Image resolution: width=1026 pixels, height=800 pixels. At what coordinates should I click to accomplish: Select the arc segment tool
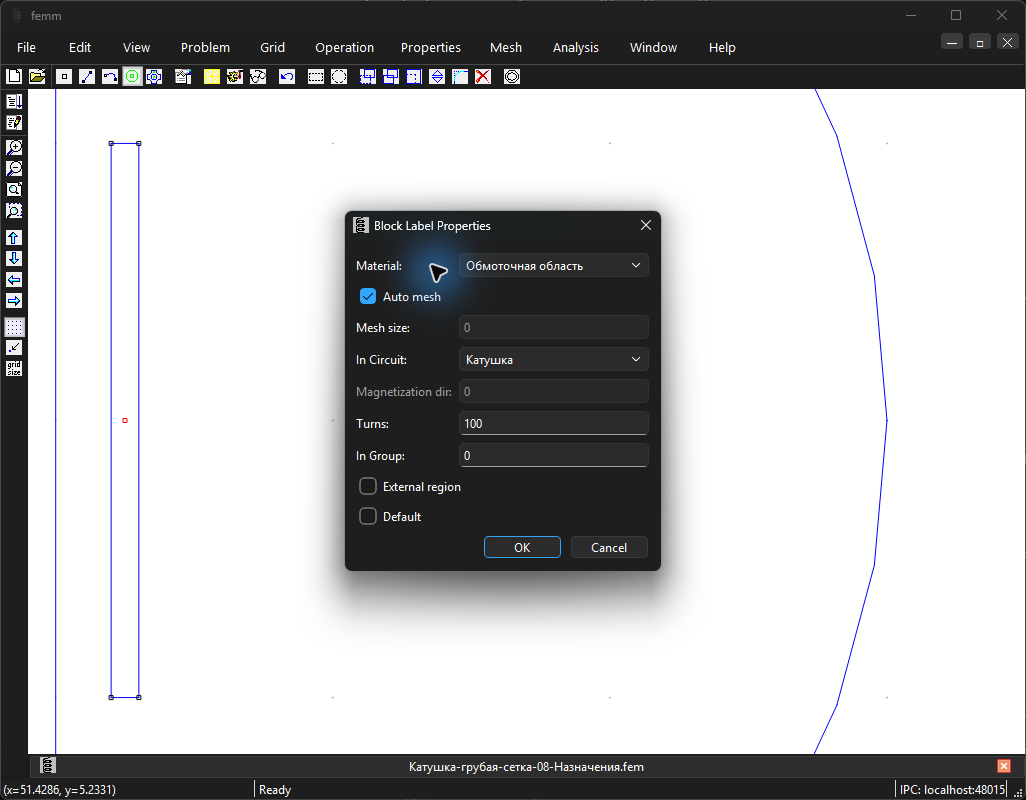110,77
